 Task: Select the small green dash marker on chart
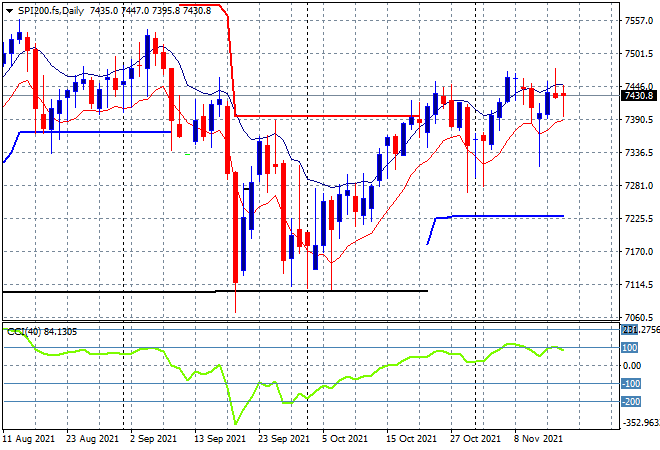188,154
